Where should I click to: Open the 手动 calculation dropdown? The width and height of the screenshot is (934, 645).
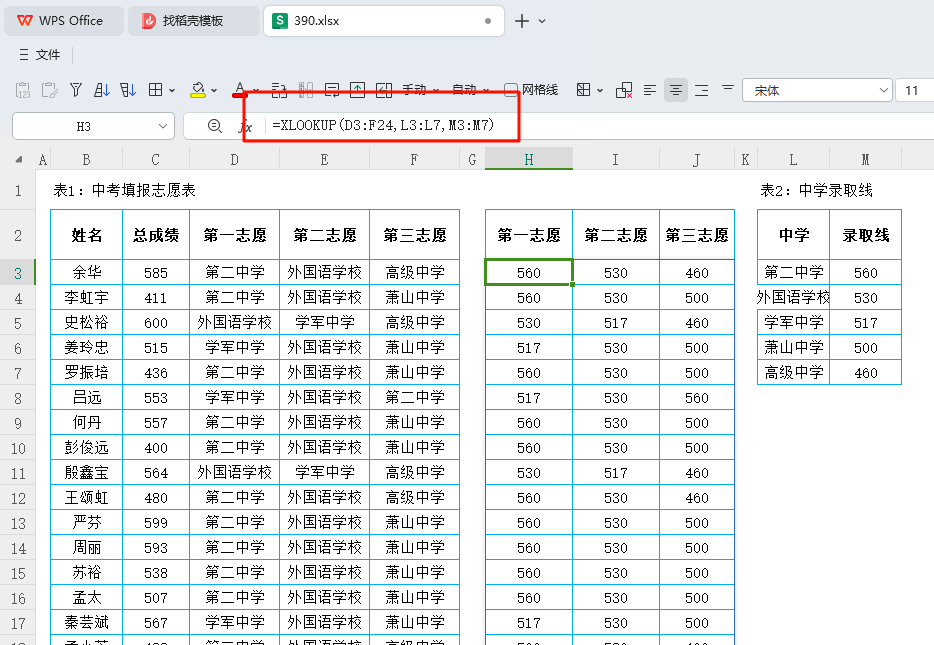pos(421,90)
